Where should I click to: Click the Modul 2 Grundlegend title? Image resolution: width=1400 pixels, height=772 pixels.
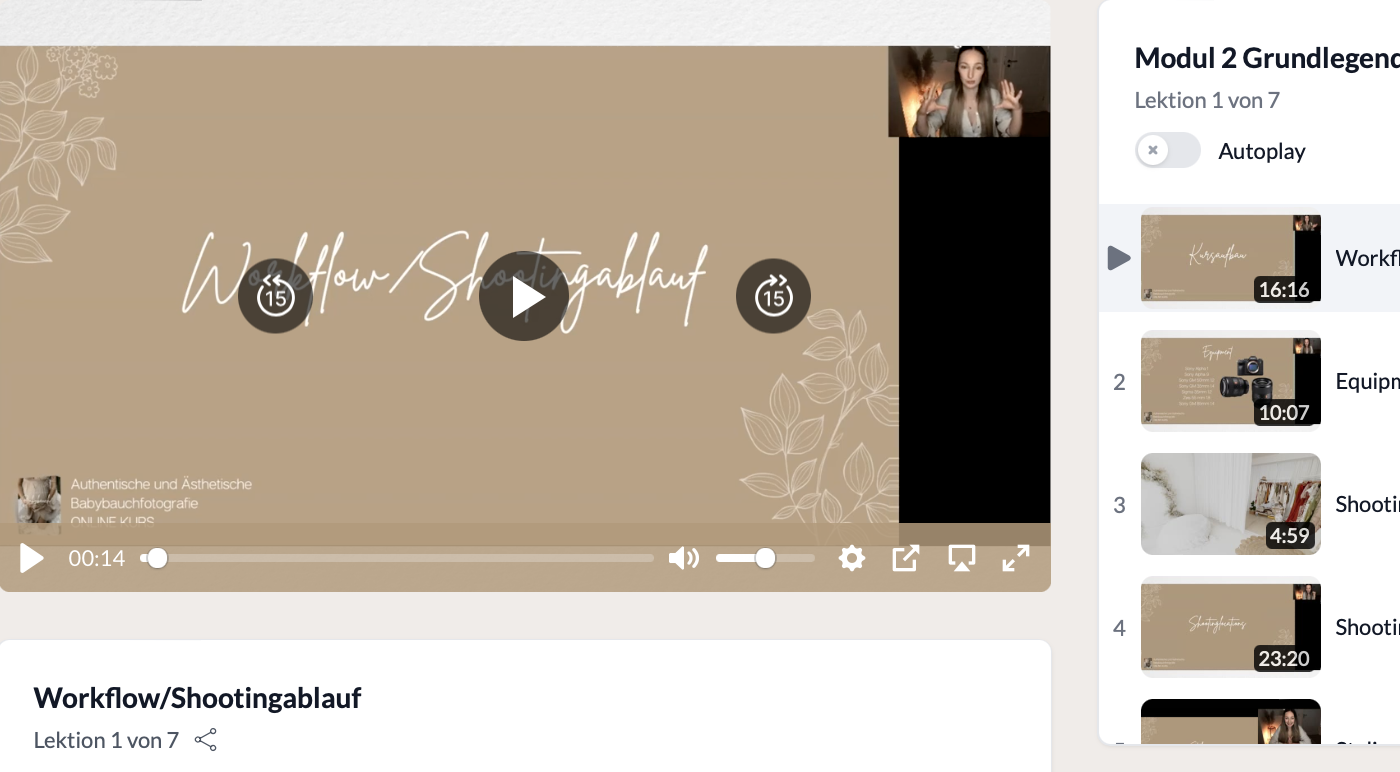click(x=1267, y=58)
